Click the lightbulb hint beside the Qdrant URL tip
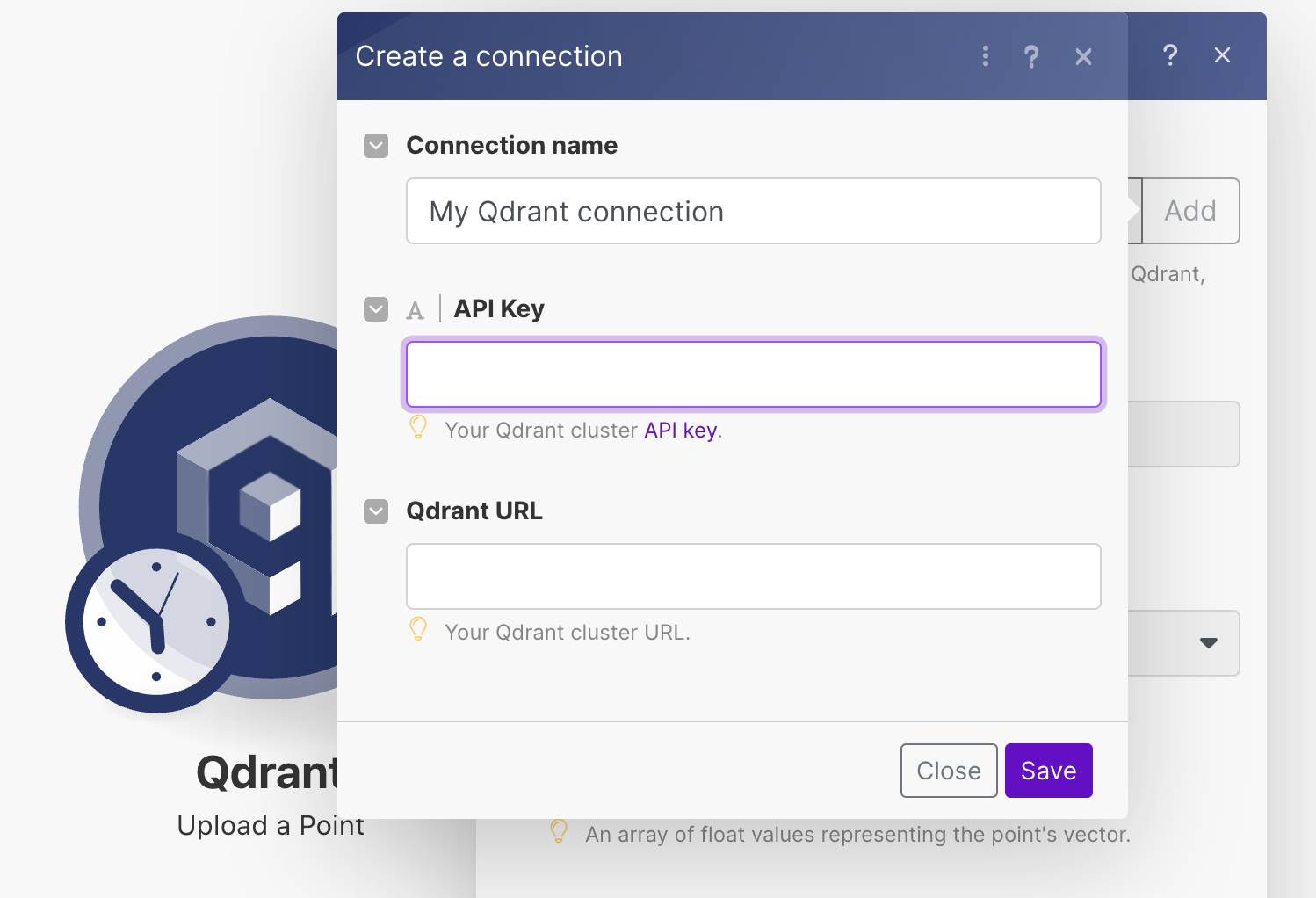The height and width of the screenshot is (898, 1316). click(418, 629)
